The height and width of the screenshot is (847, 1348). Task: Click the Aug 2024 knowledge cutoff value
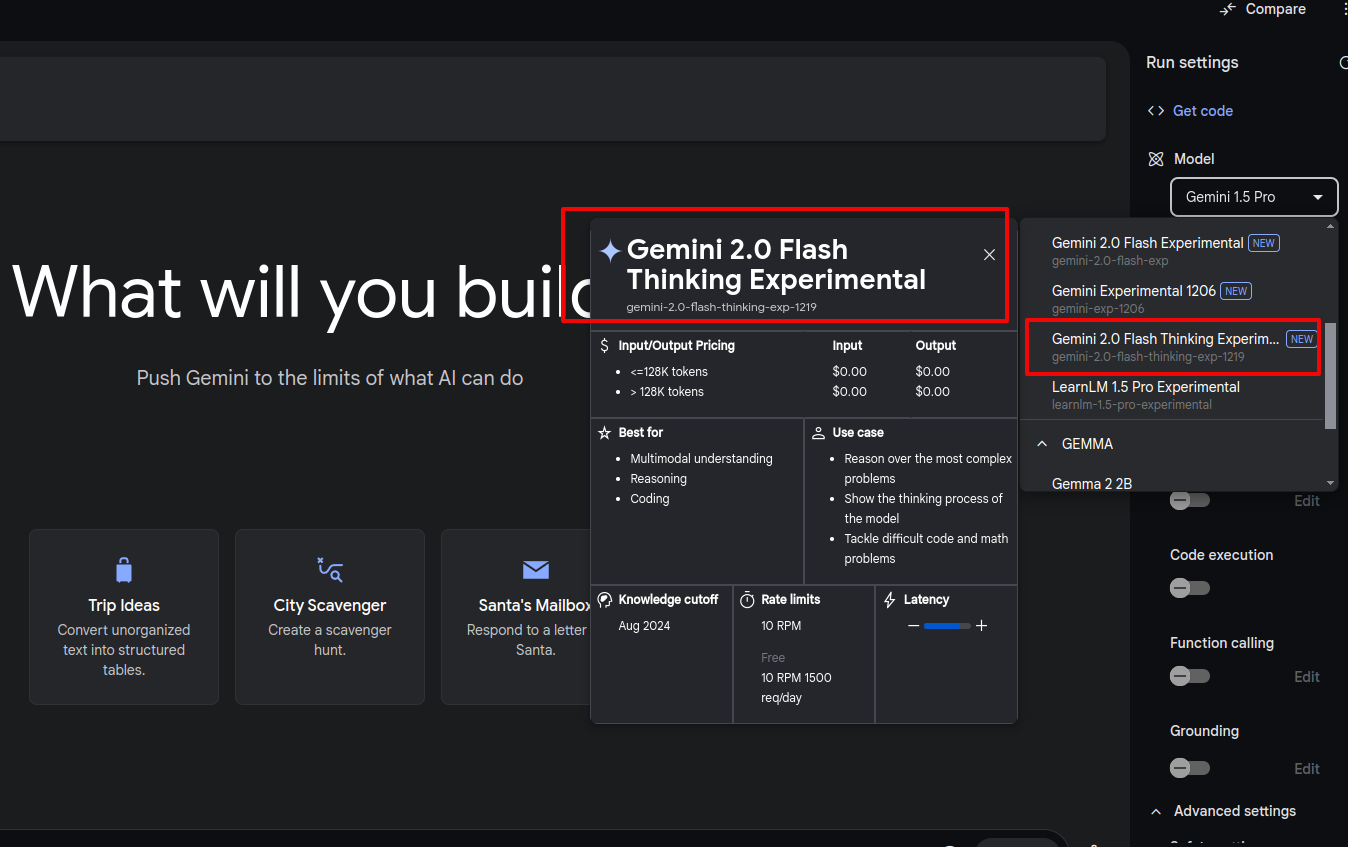[644, 626]
